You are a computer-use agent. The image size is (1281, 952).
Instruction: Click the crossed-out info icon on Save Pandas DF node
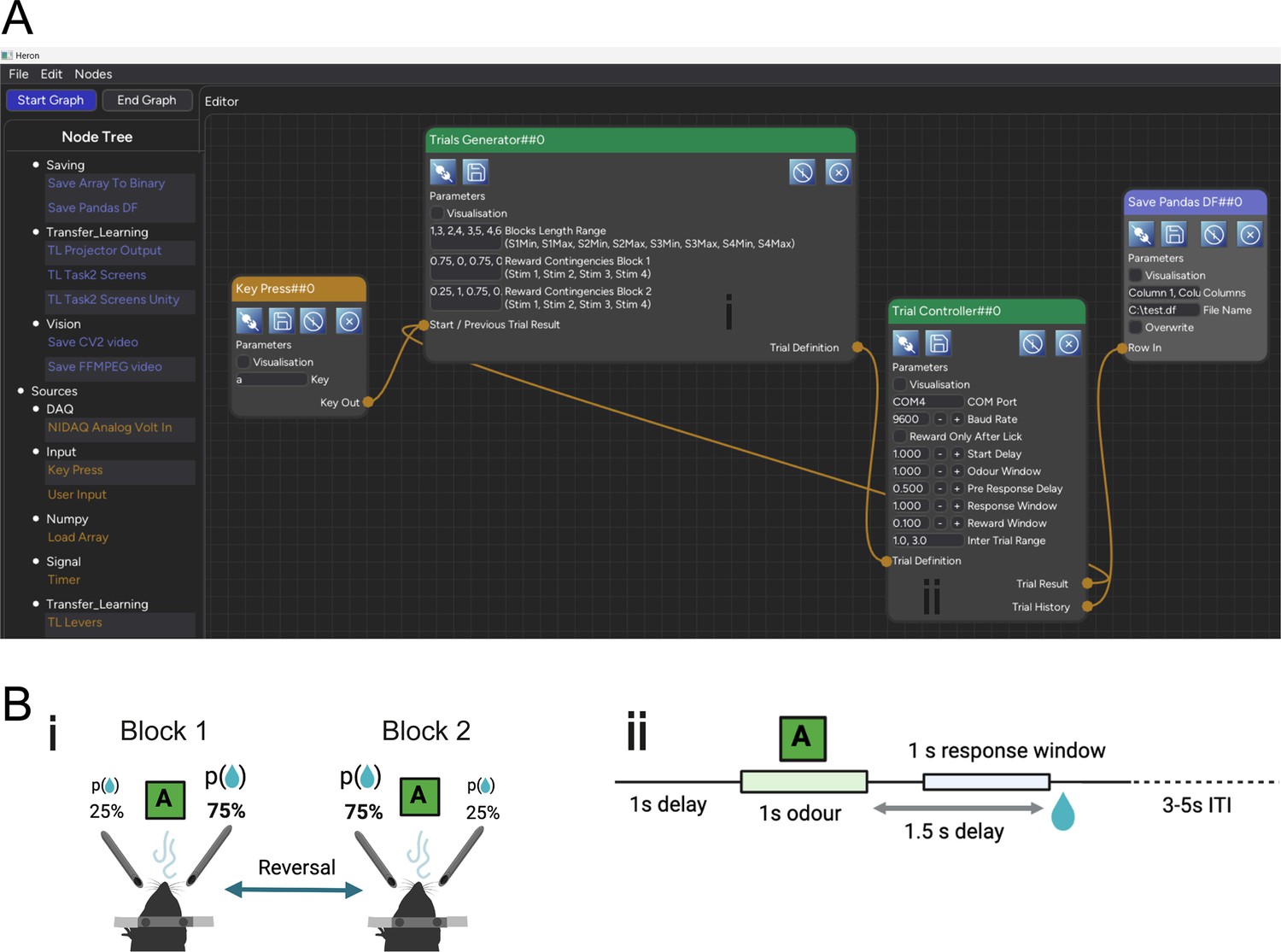[1214, 234]
